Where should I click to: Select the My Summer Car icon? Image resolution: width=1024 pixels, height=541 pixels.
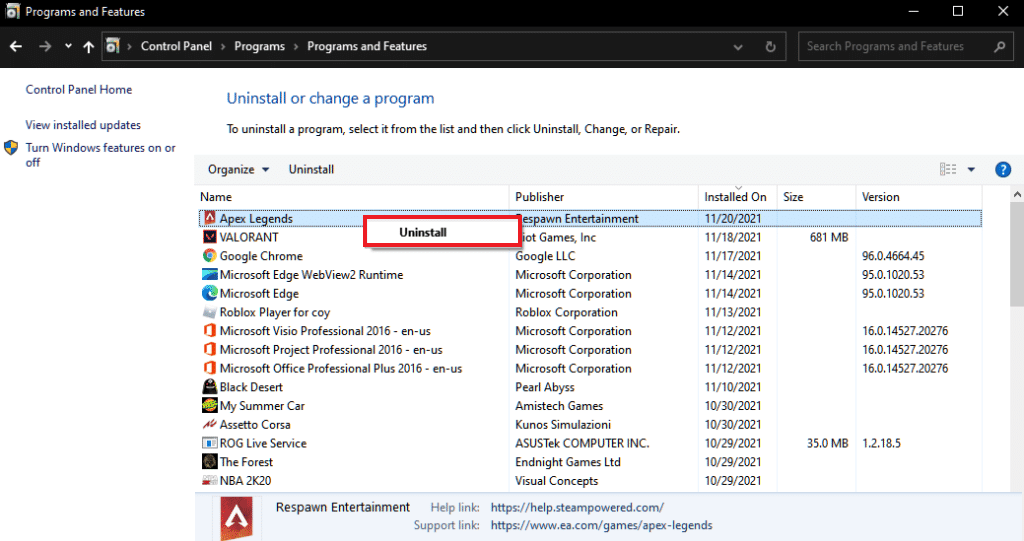click(x=209, y=405)
